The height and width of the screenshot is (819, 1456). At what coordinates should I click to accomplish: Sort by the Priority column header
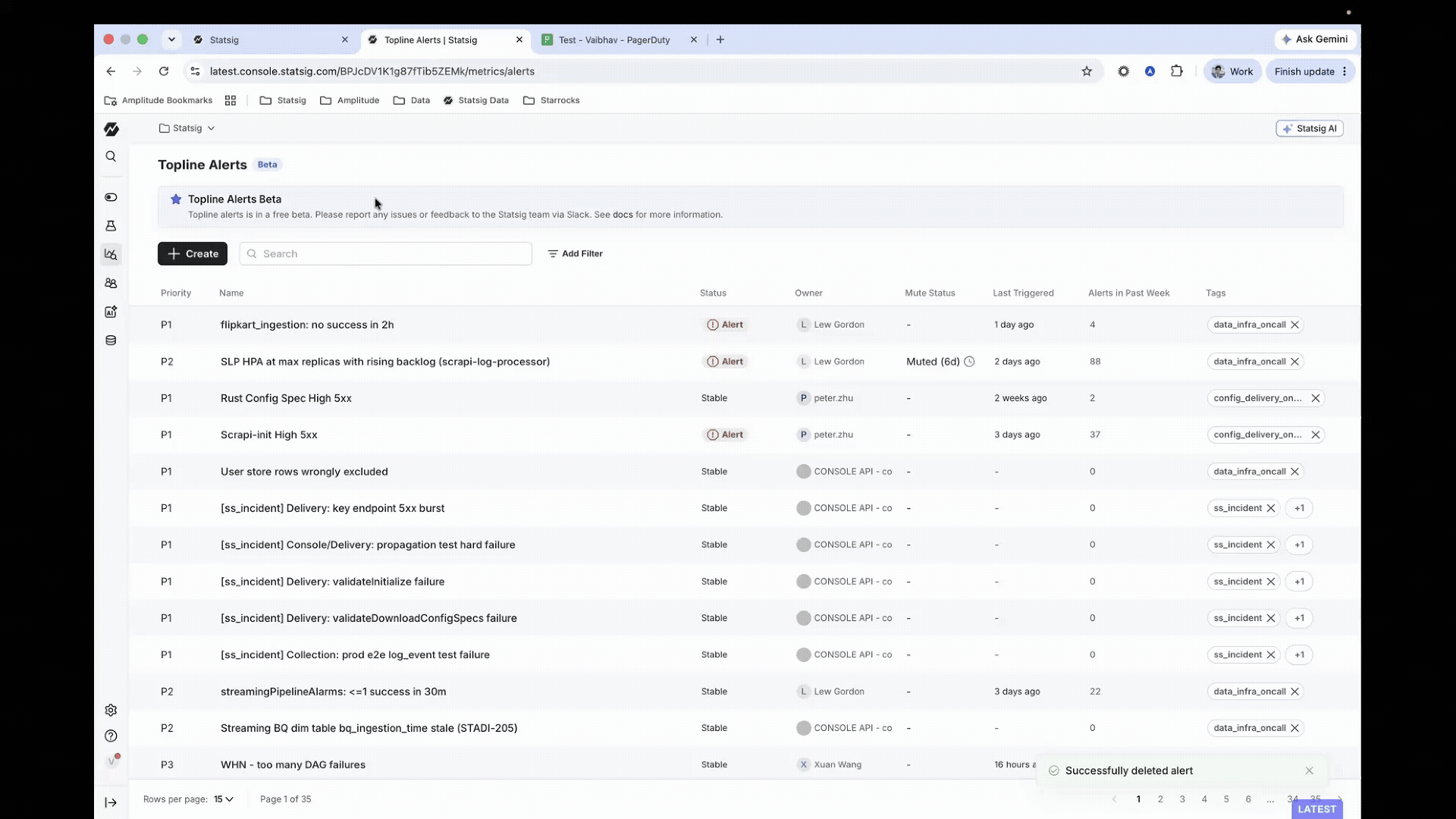click(x=176, y=293)
